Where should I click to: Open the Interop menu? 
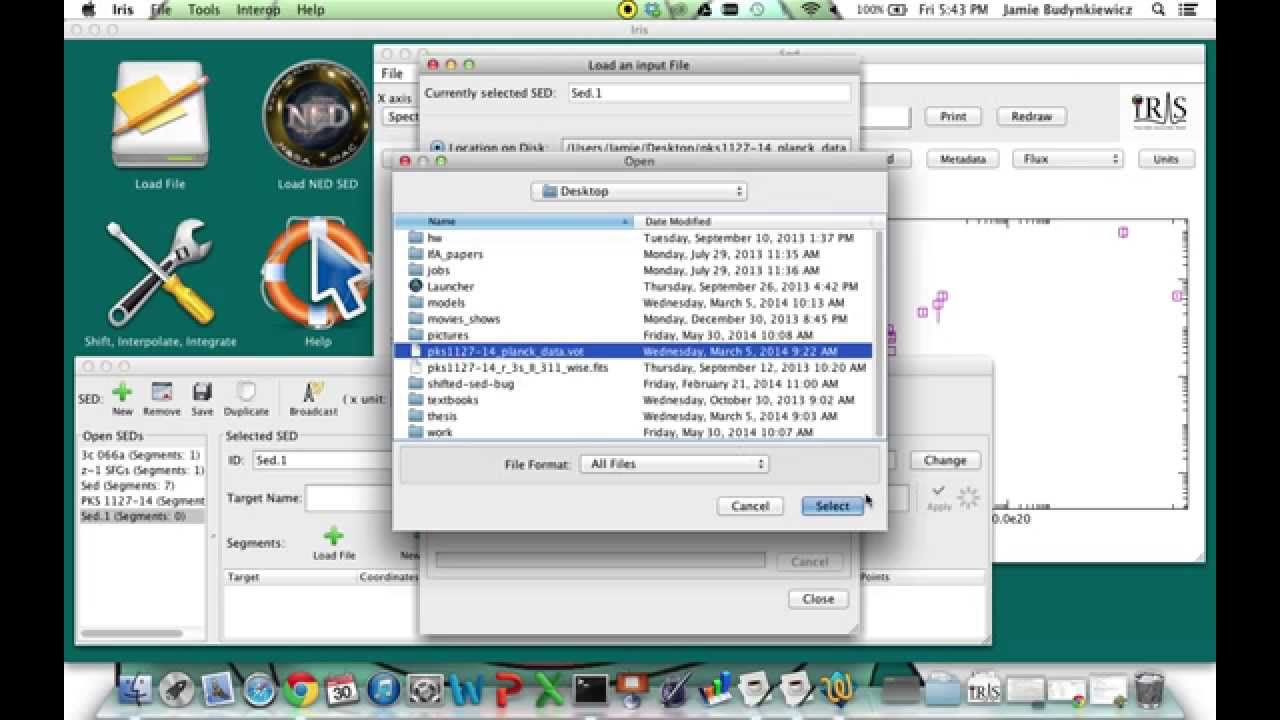[259, 9]
